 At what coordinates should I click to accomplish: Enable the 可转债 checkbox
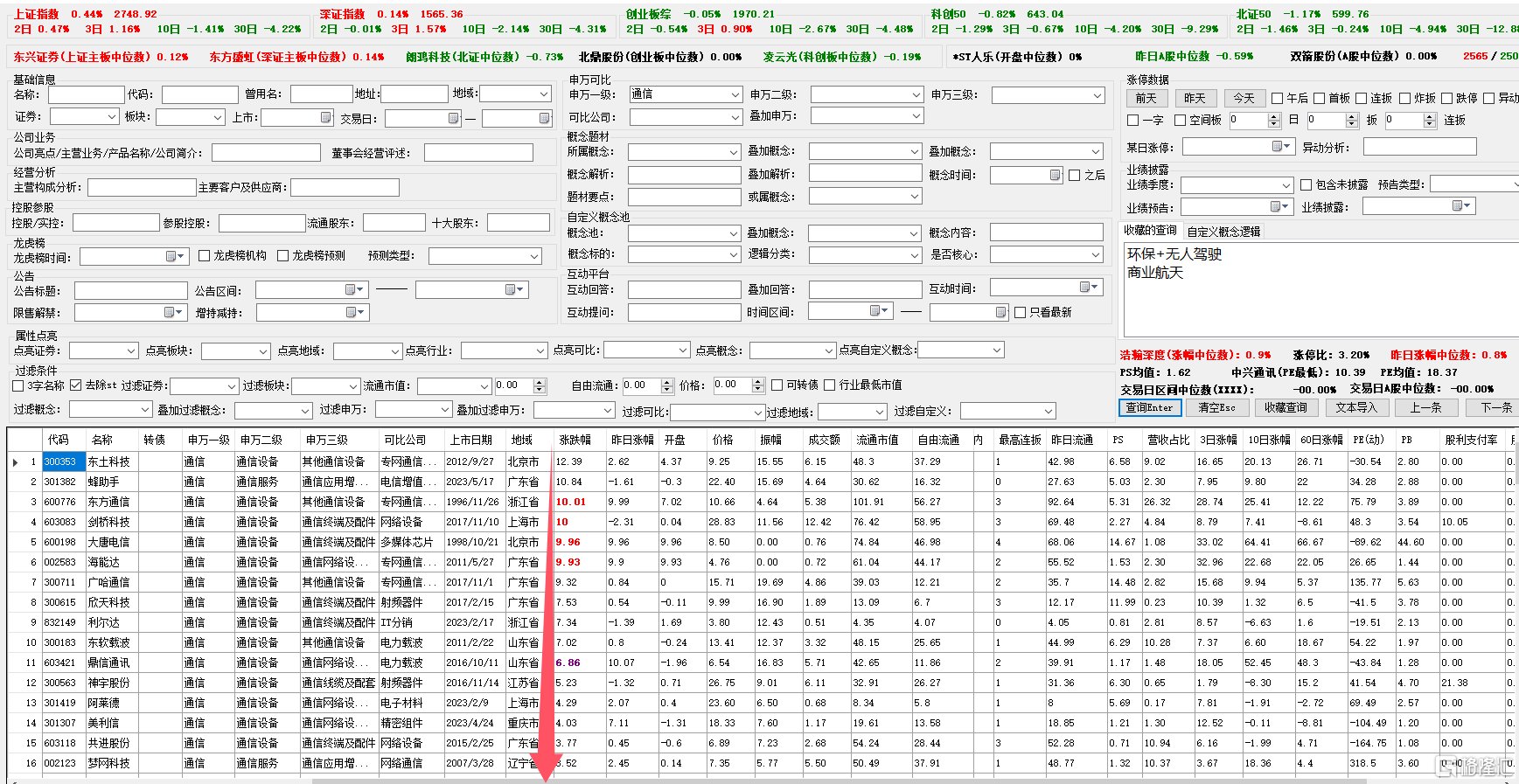point(777,385)
